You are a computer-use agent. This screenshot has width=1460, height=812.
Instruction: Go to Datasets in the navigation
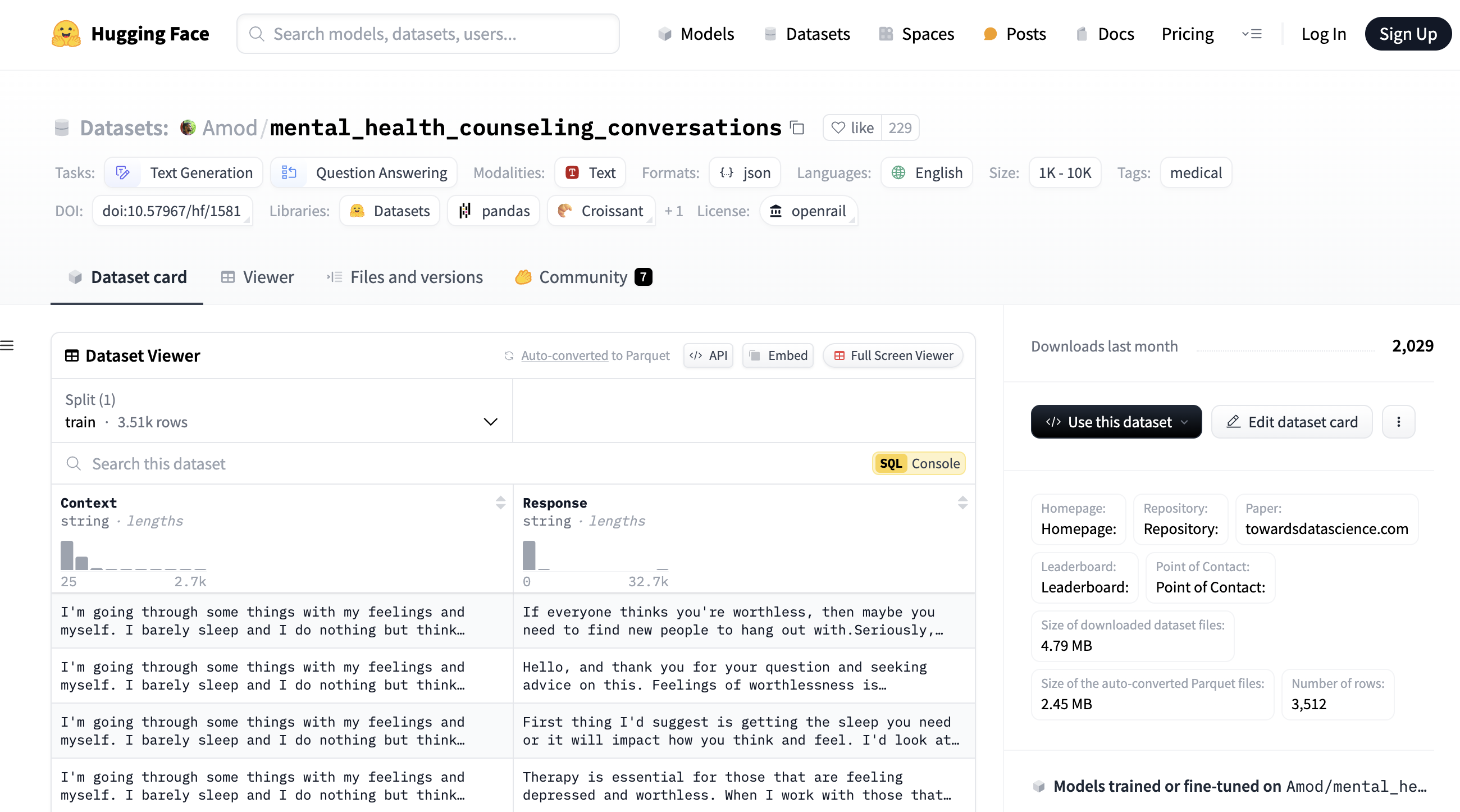coord(806,34)
